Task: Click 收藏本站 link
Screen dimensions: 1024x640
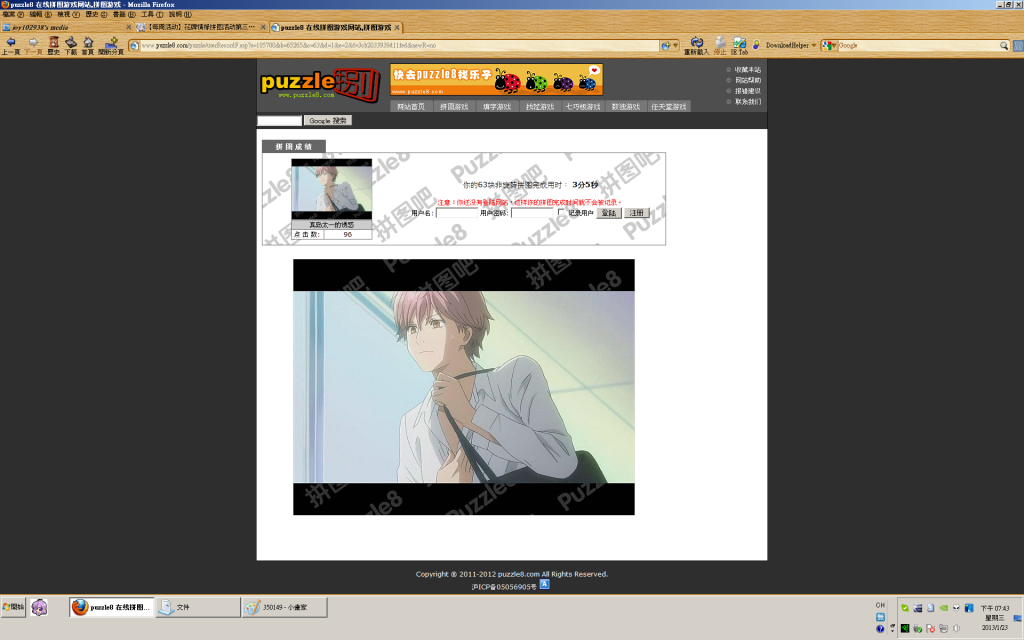Action: tap(748, 70)
